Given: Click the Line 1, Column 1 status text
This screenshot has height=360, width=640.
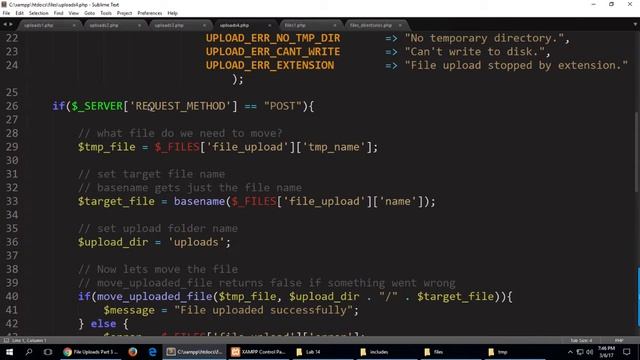Looking at the screenshot, I should [x=29, y=340].
